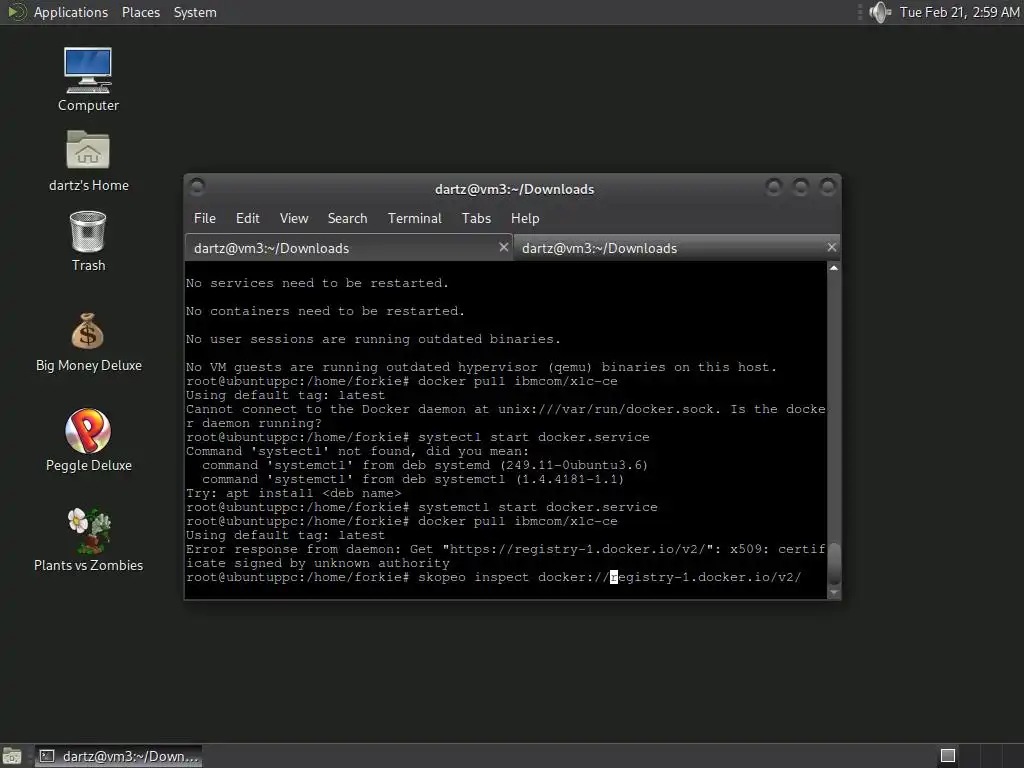The height and width of the screenshot is (768, 1024).
Task: Click the terminal window menu button at title bar left
Action: point(197,188)
